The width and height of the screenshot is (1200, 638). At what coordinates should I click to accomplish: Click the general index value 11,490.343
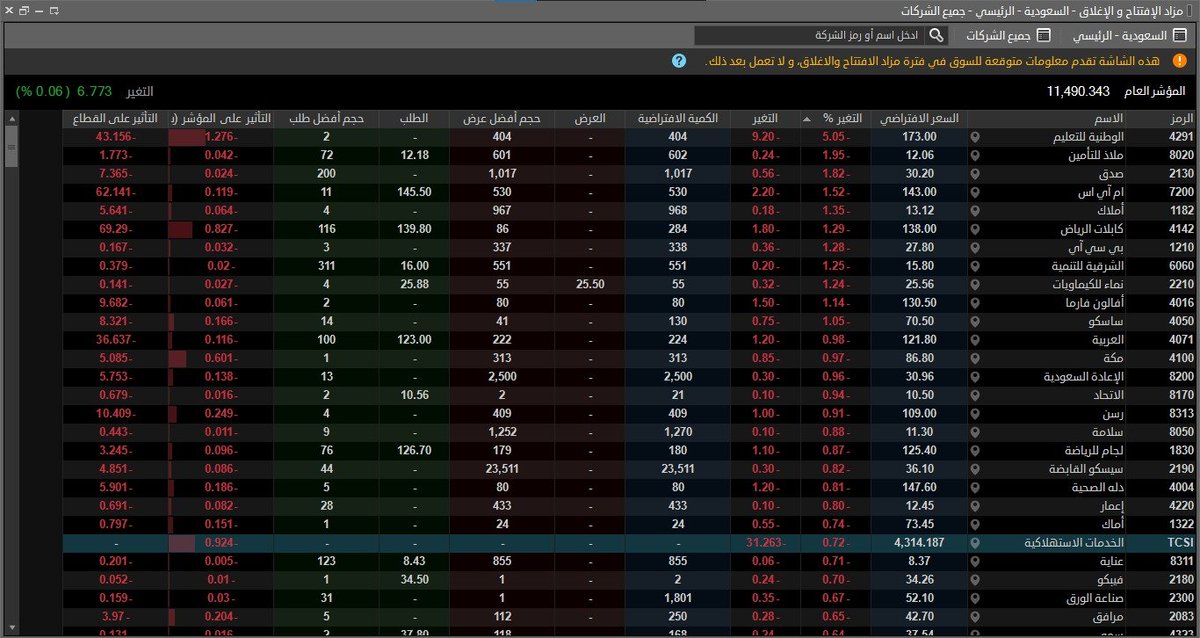click(1079, 91)
